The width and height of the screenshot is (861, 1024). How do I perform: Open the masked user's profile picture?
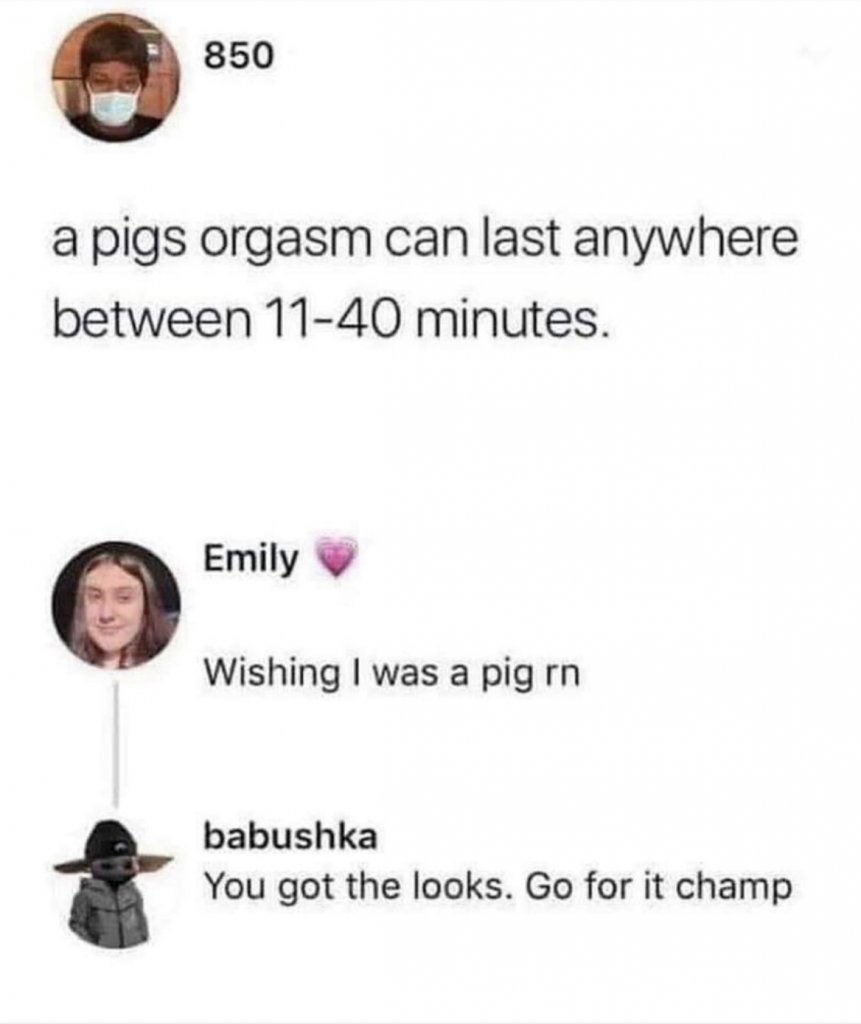pyautogui.click(x=116, y=78)
